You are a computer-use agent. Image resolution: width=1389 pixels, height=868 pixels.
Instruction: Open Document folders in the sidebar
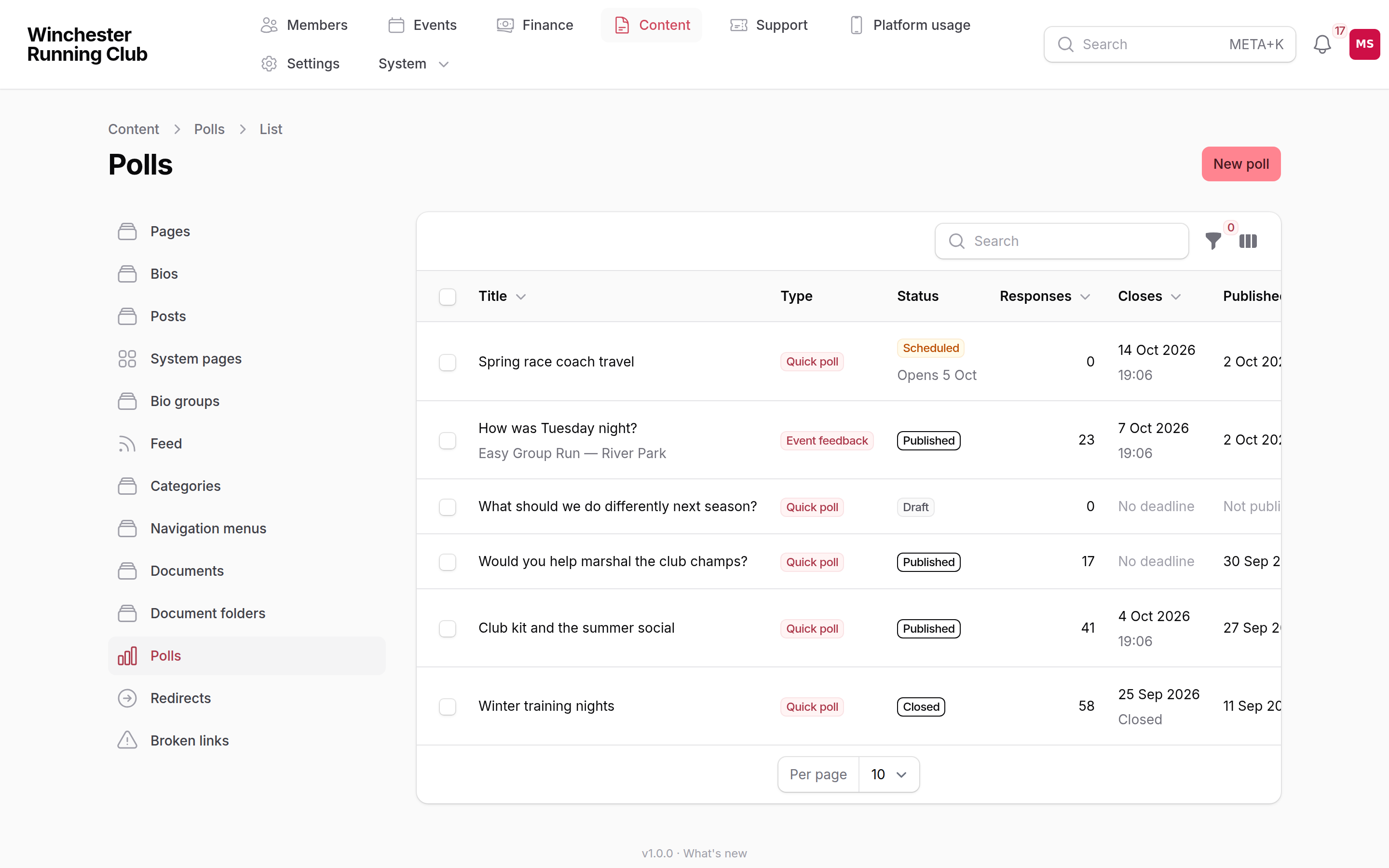pos(247,613)
